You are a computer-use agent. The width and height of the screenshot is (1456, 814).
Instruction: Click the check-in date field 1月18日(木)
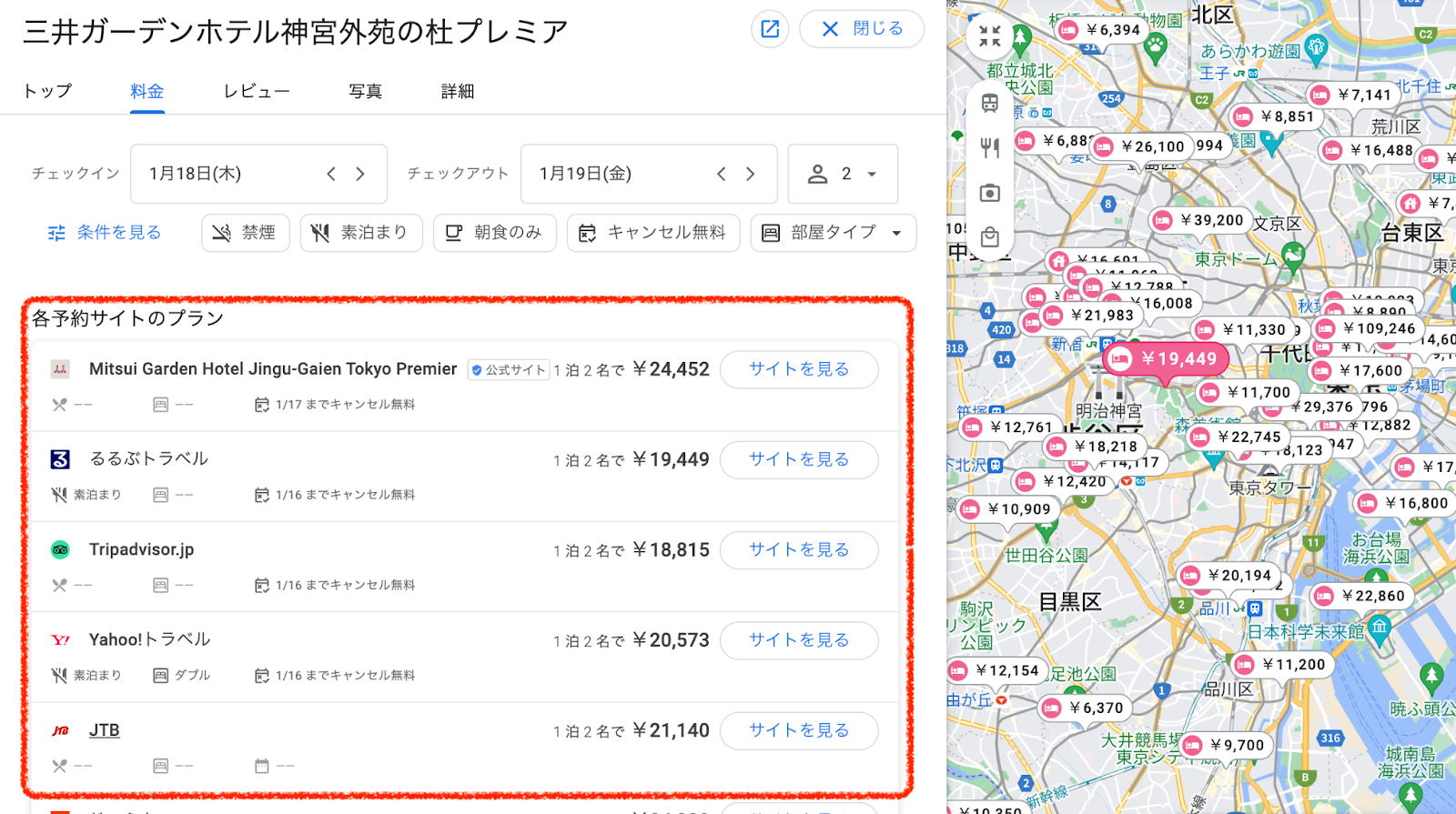click(258, 174)
